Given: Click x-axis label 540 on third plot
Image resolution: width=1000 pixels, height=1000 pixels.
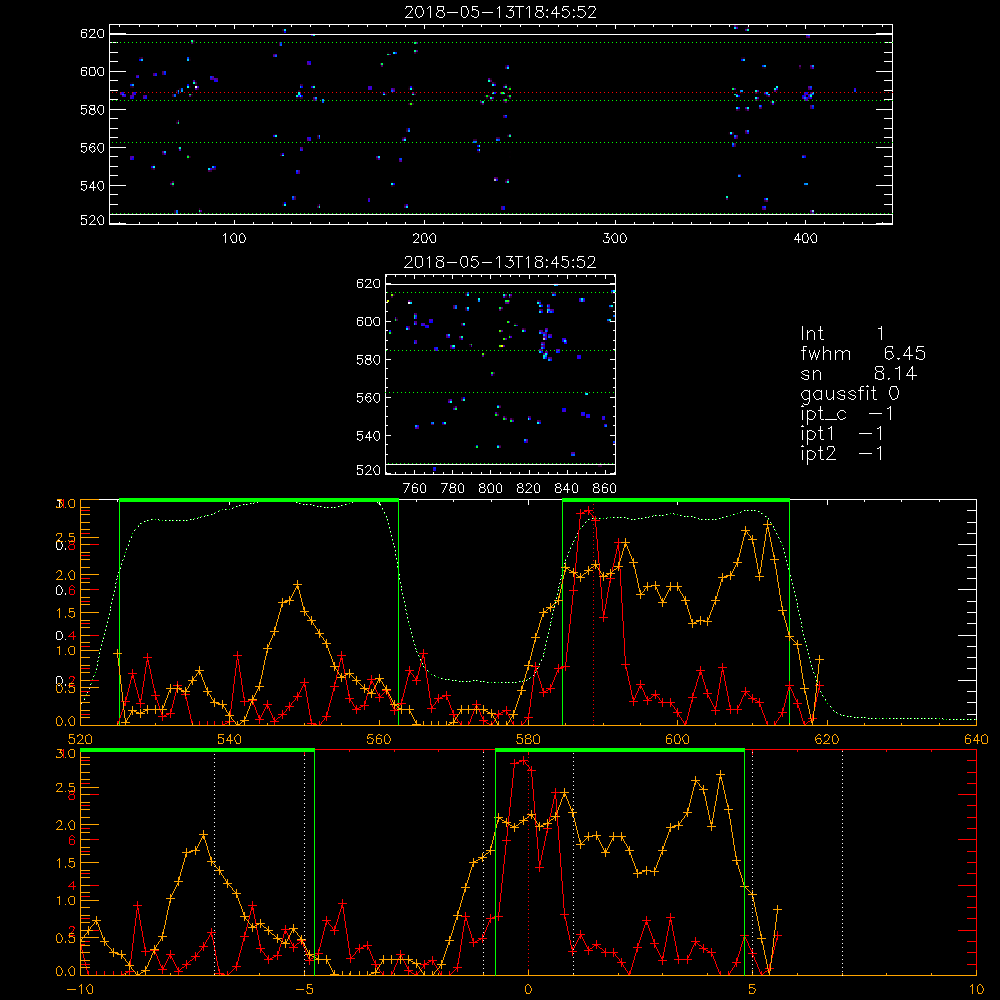Looking at the screenshot, I should pos(230,739).
